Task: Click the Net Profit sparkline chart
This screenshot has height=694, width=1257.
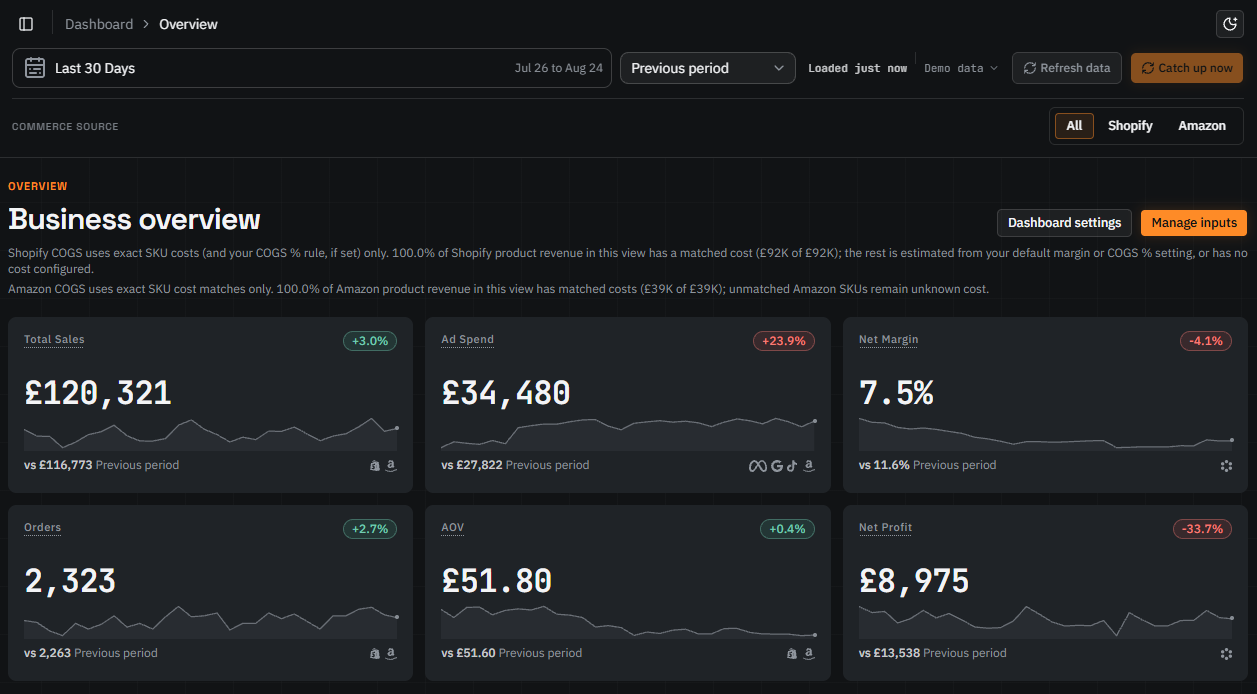Action: tap(1046, 621)
